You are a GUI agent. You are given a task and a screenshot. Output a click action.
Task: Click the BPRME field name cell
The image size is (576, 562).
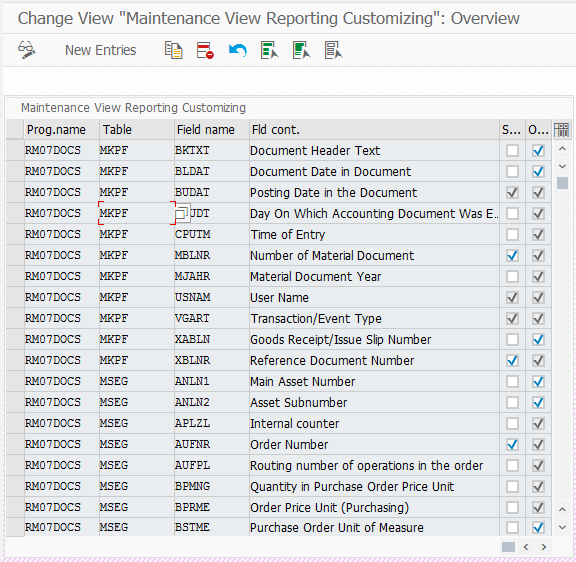coord(212,507)
